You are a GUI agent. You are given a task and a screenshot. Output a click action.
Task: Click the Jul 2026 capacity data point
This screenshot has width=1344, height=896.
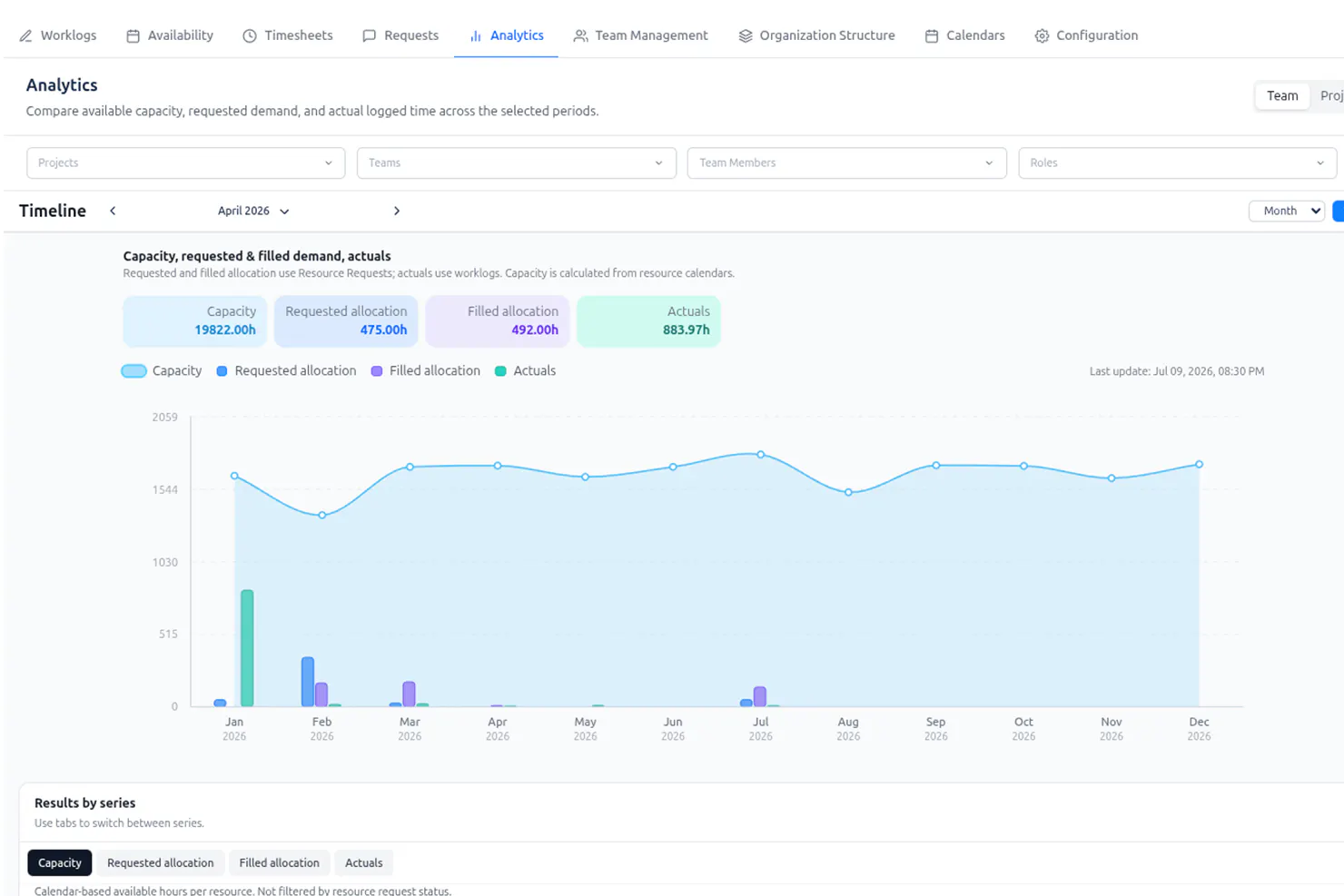click(x=761, y=454)
